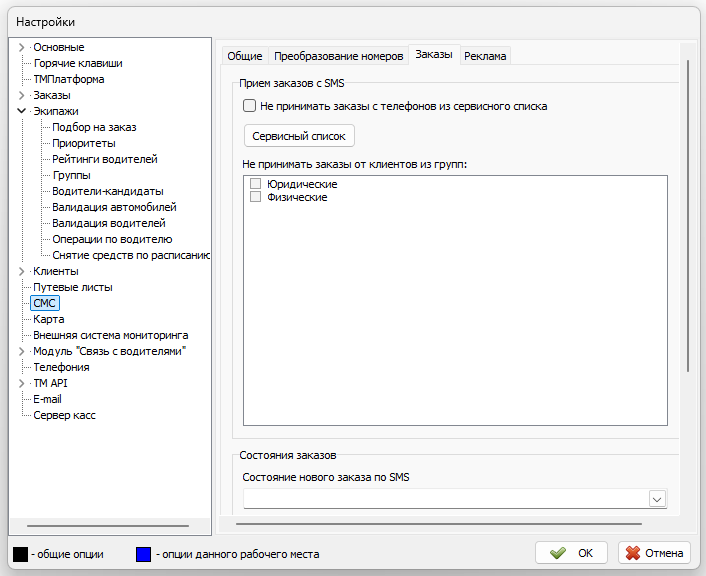Select Валидация автомобилей item
The image size is (706, 576).
114,207
